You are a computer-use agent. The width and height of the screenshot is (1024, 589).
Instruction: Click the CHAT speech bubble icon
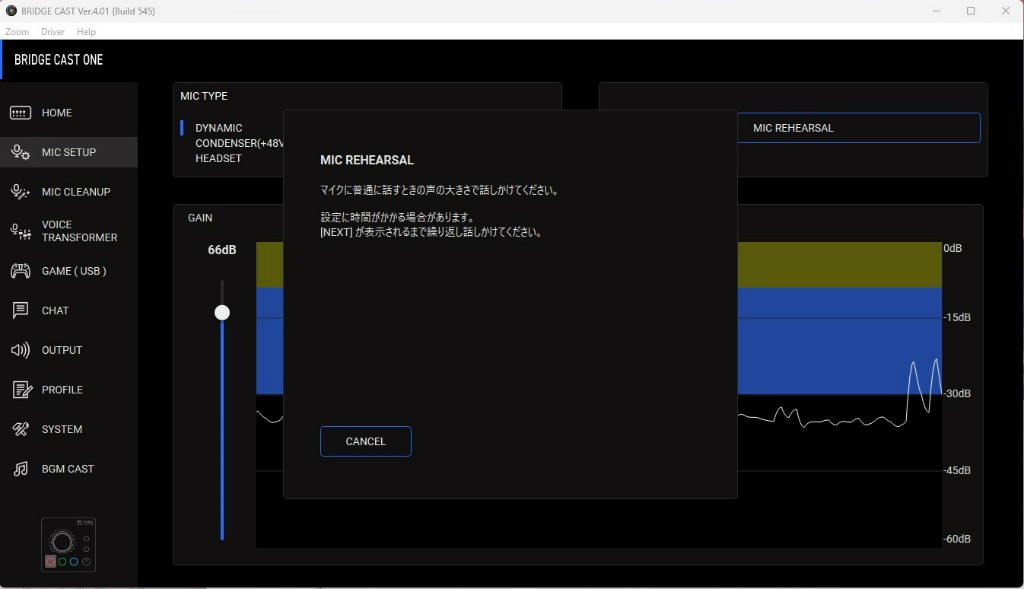click(20, 310)
